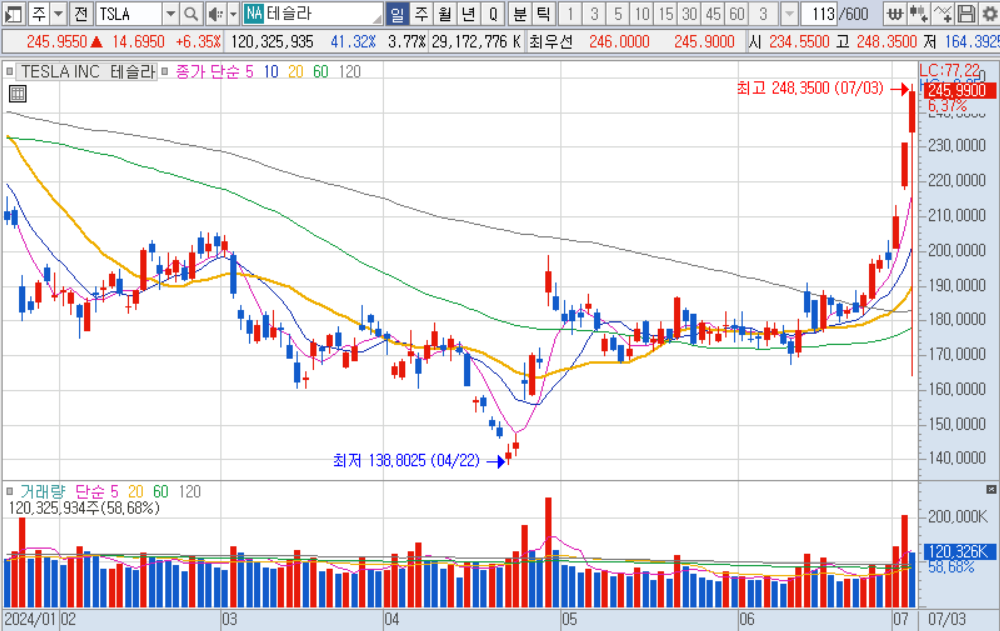Click the 전 button
Screen dimensions: 1000x631
coord(80,13)
